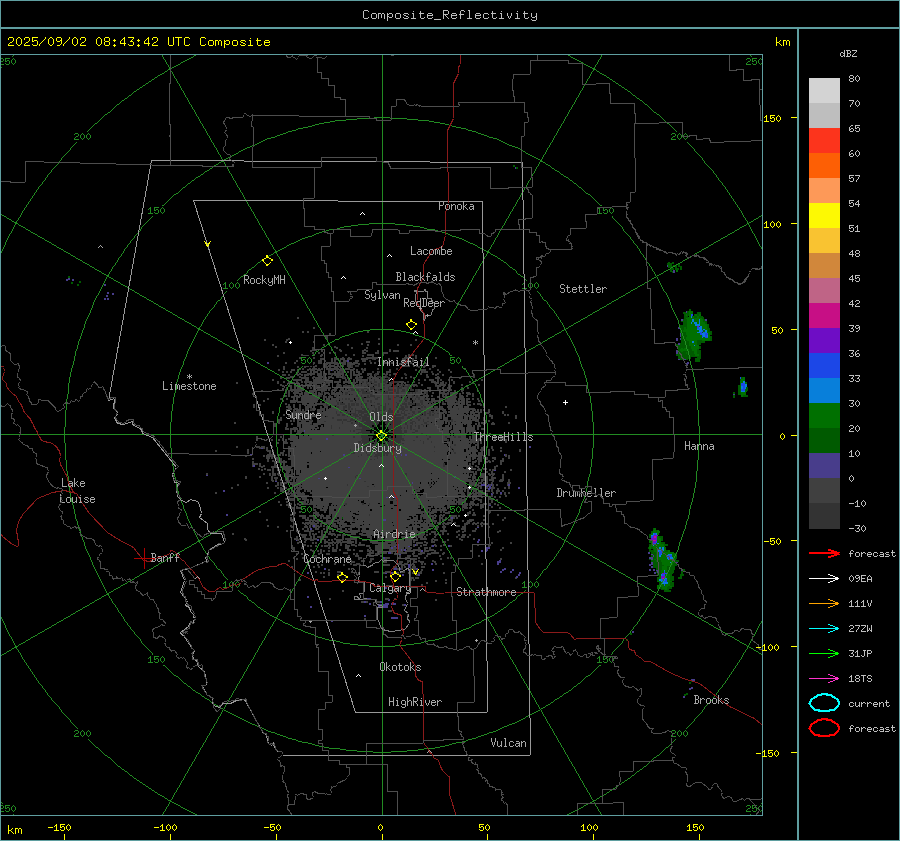Click the Drumheller town label

(x=585, y=493)
